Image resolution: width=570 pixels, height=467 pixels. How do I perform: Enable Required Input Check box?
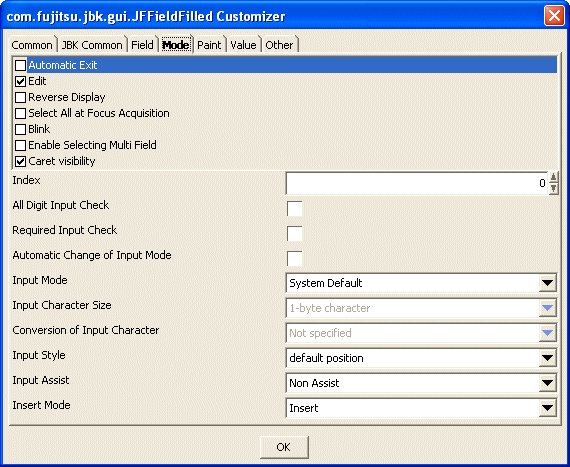pyautogui.click(x=294, y=234)
